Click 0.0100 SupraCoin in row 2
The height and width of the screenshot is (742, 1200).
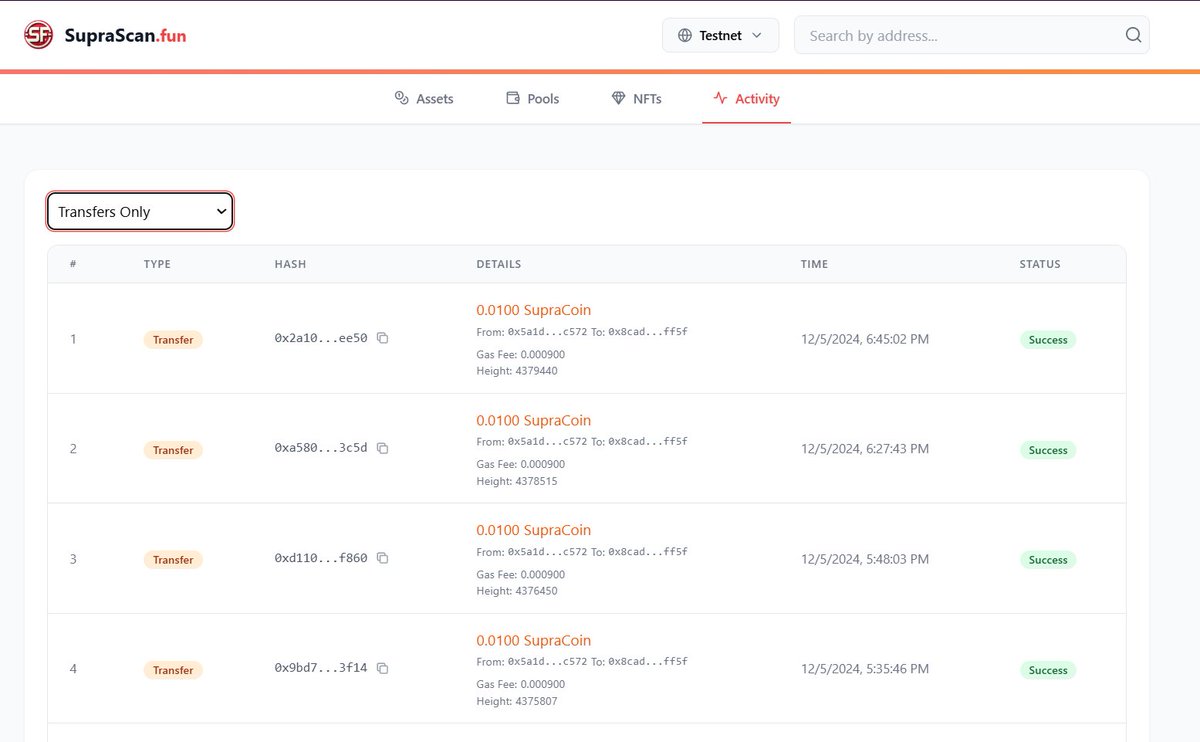(x=533, y=420)
